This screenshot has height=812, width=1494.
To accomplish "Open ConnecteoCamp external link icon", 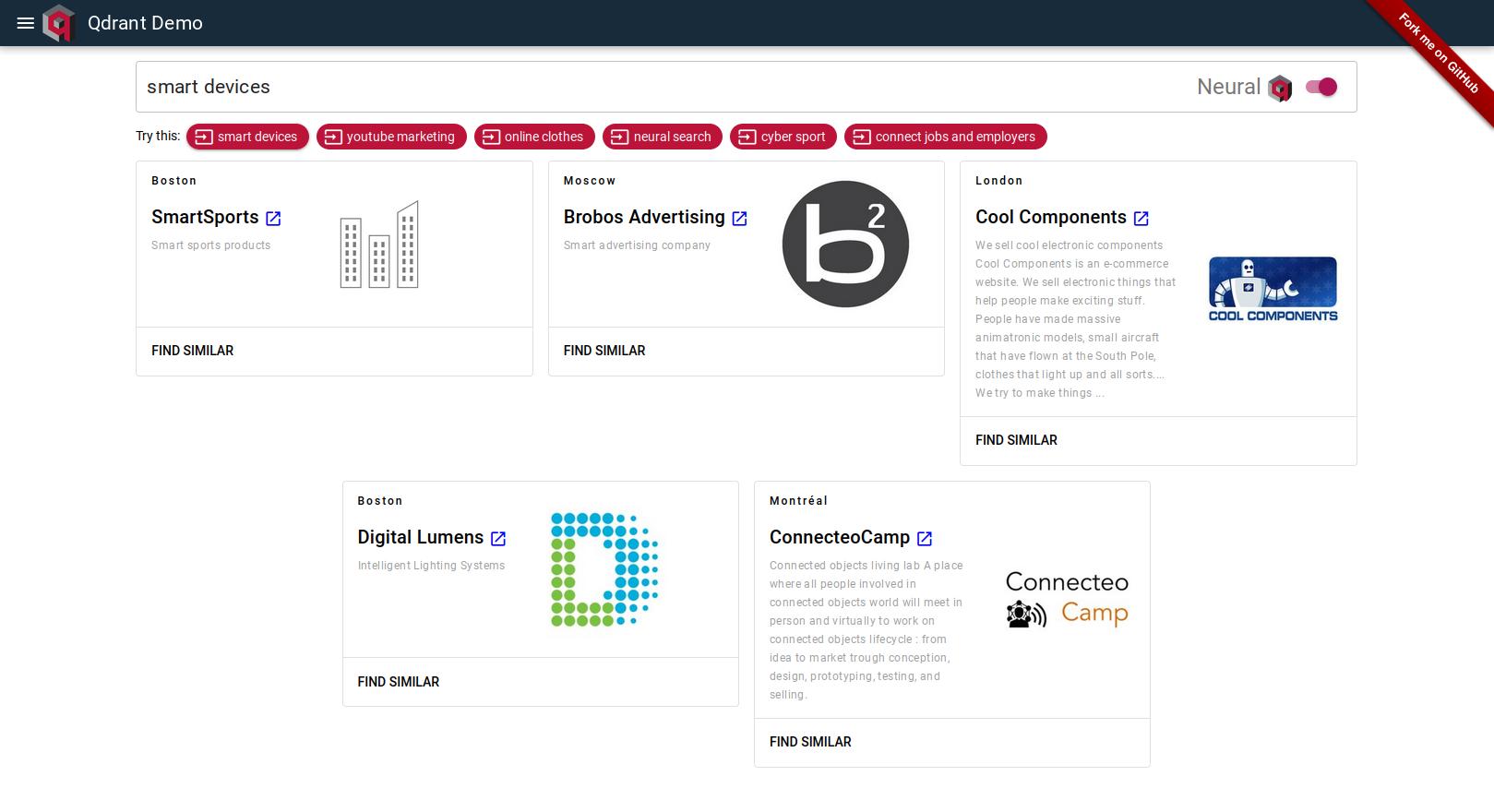I will tap(925, 539).
